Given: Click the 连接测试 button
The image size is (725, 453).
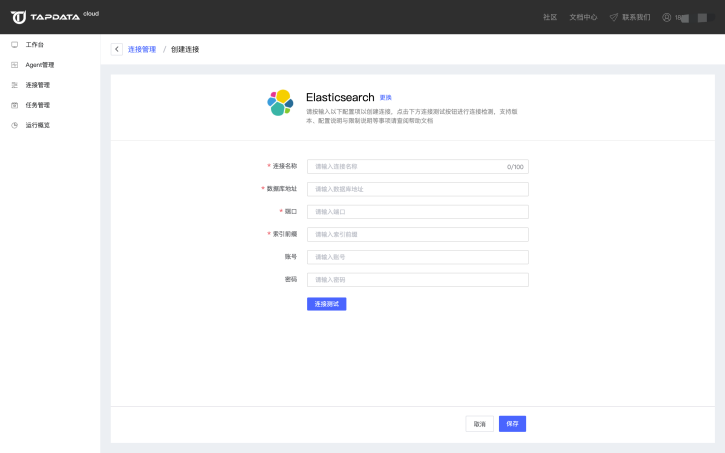Looking at the screenshot, I should pyautogui.click(x=326, y=304).
